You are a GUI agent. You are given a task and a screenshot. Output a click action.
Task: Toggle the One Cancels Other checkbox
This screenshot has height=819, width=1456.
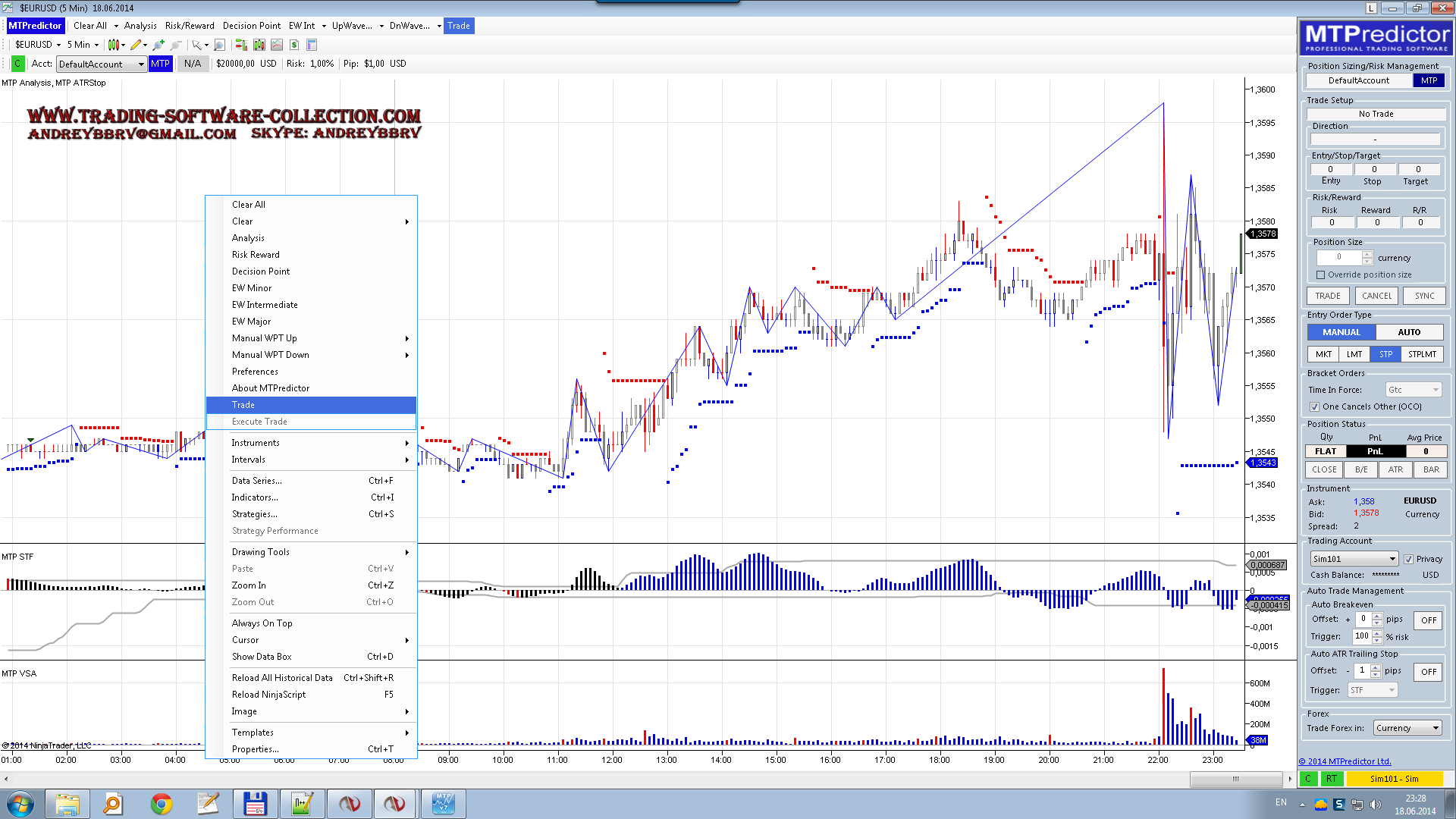pyautogui.click(x=1315, y=407)
